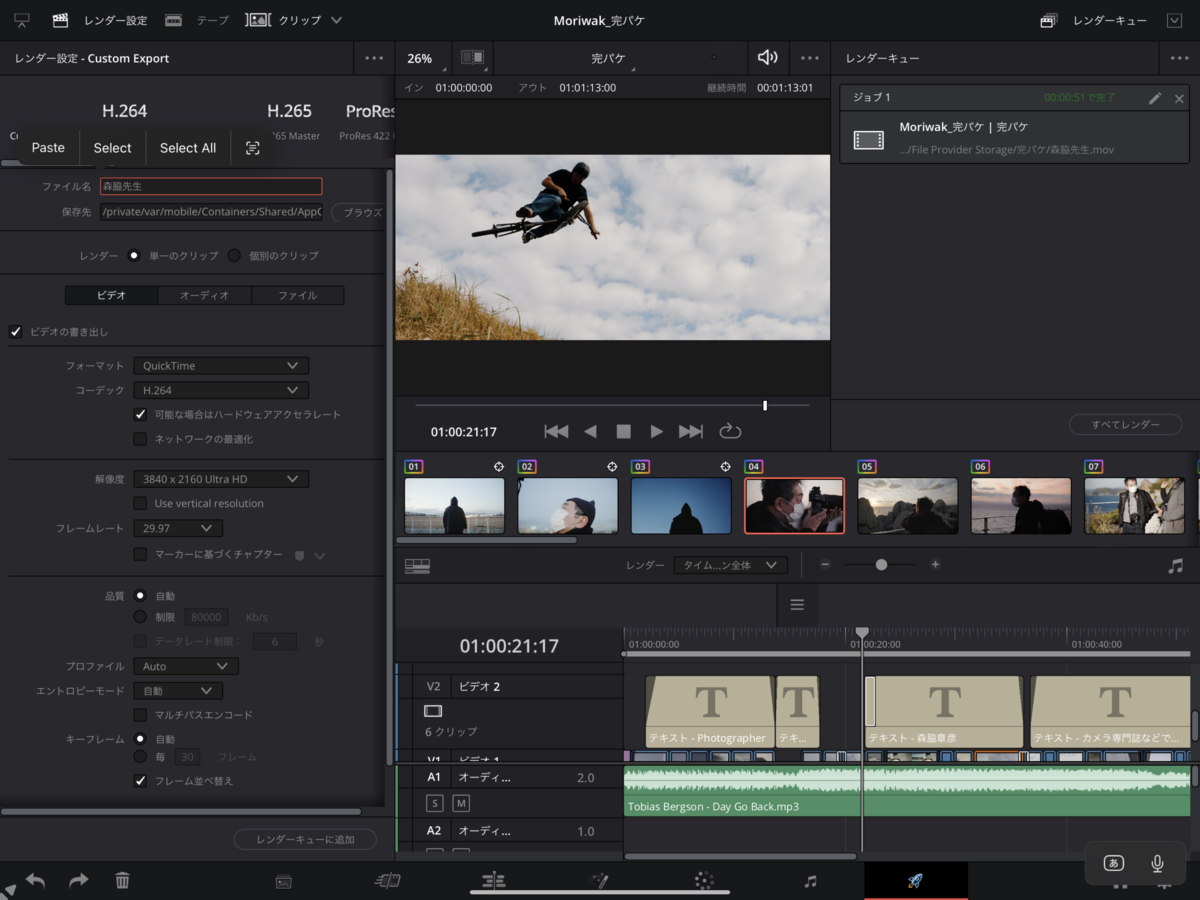Click the Browse (ブラウズ) button
Screen dimensions: 1200x900
pos(357,212)
